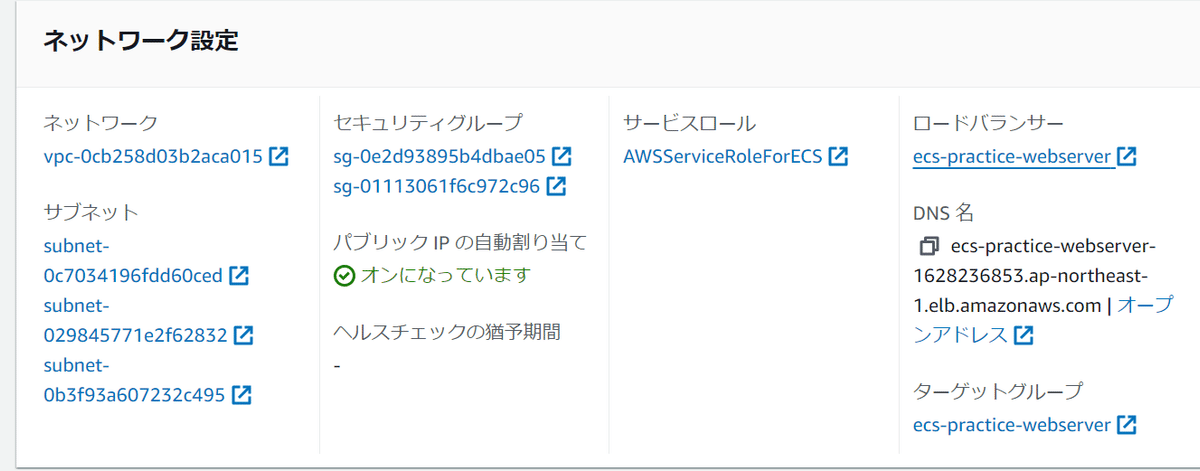Image resolution: width=1200 pixels, height=471 pixels.
Task: Open security group sg-01113061f6c972c96
Action: tap(436, 186)
